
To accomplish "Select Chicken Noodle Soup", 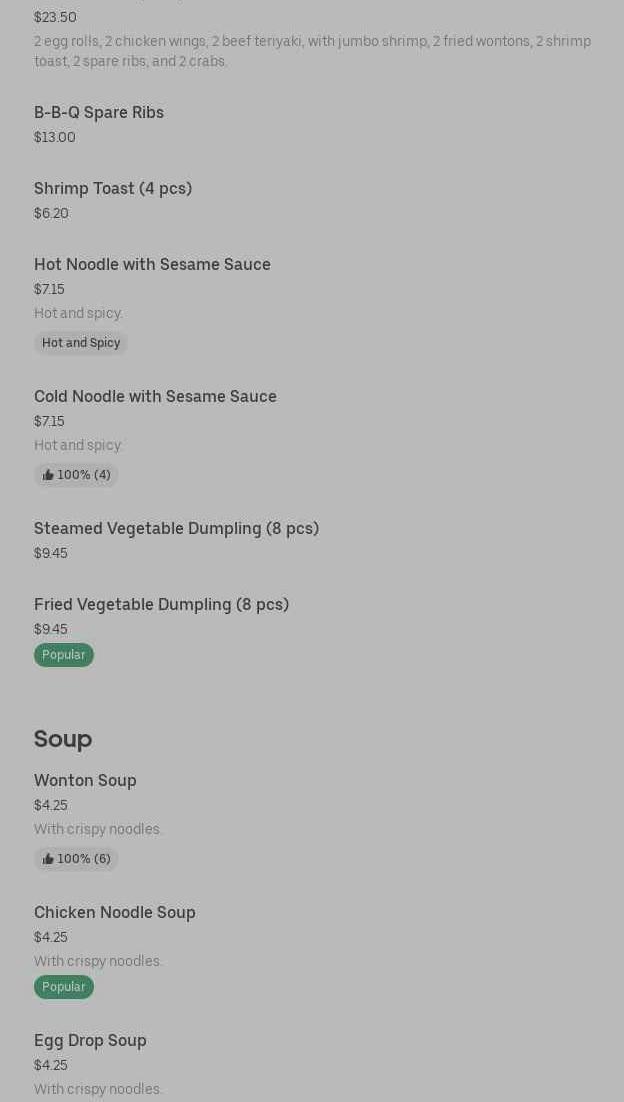I will point(115,912).
